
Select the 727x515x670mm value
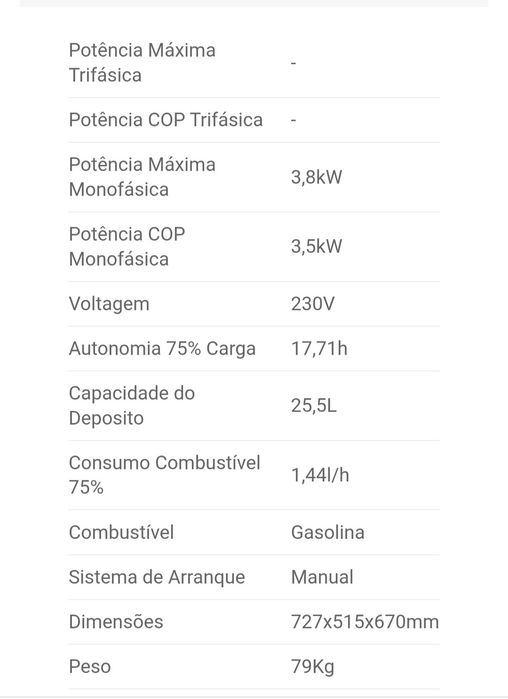365,622
